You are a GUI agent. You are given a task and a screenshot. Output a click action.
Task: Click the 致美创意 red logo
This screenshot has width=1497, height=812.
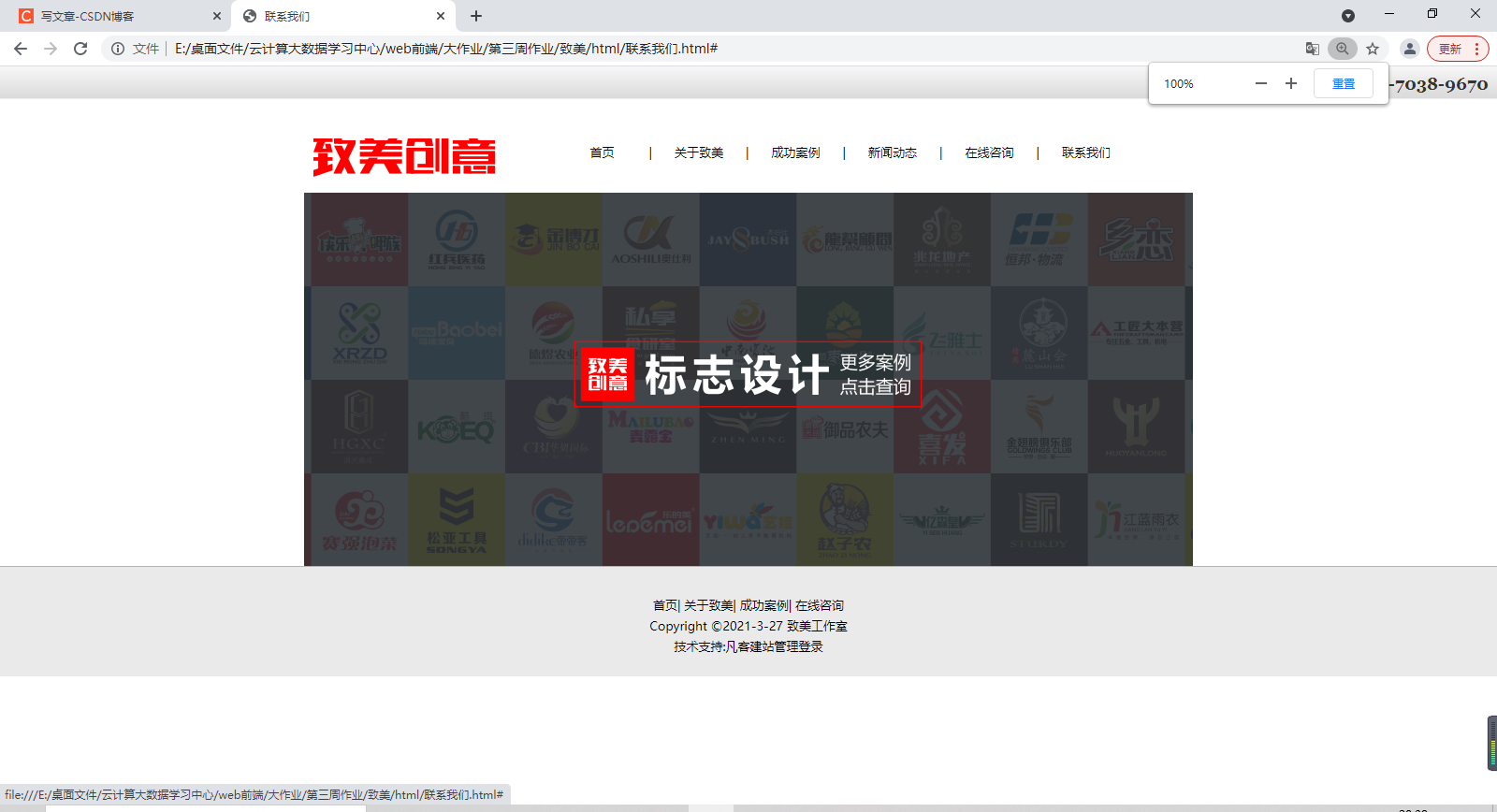pyautogui.click(x=404, y=156)
